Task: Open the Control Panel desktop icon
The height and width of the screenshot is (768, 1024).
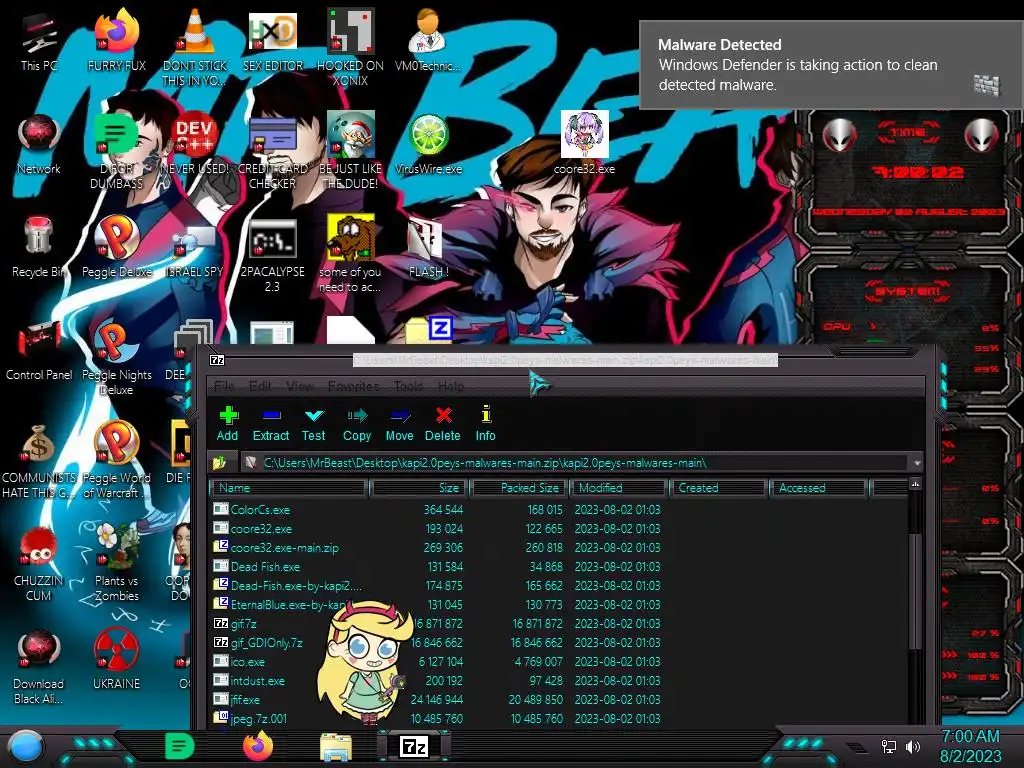Action: point(39,351)
